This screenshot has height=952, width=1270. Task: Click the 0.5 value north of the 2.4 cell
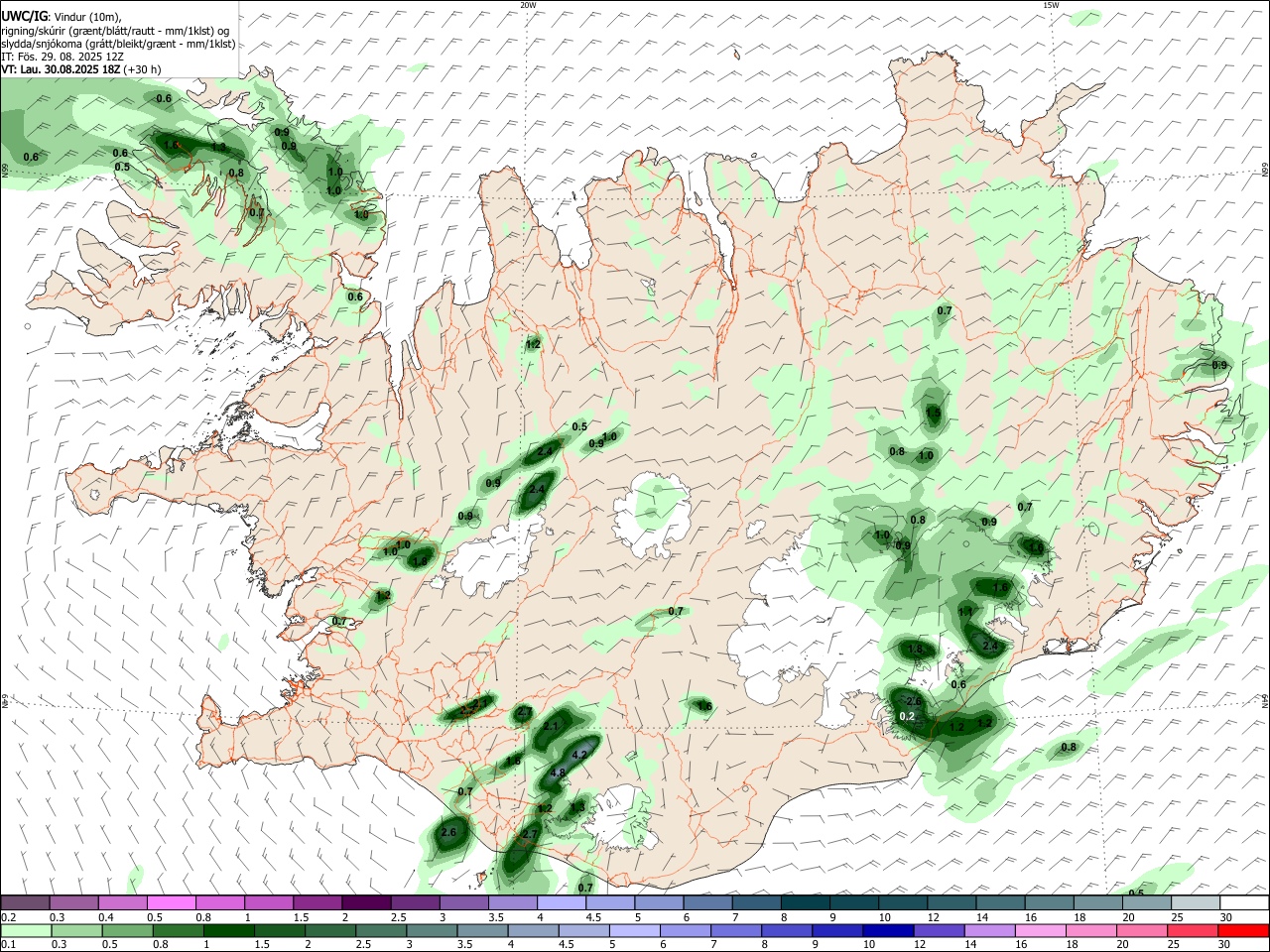click(580, 426)
